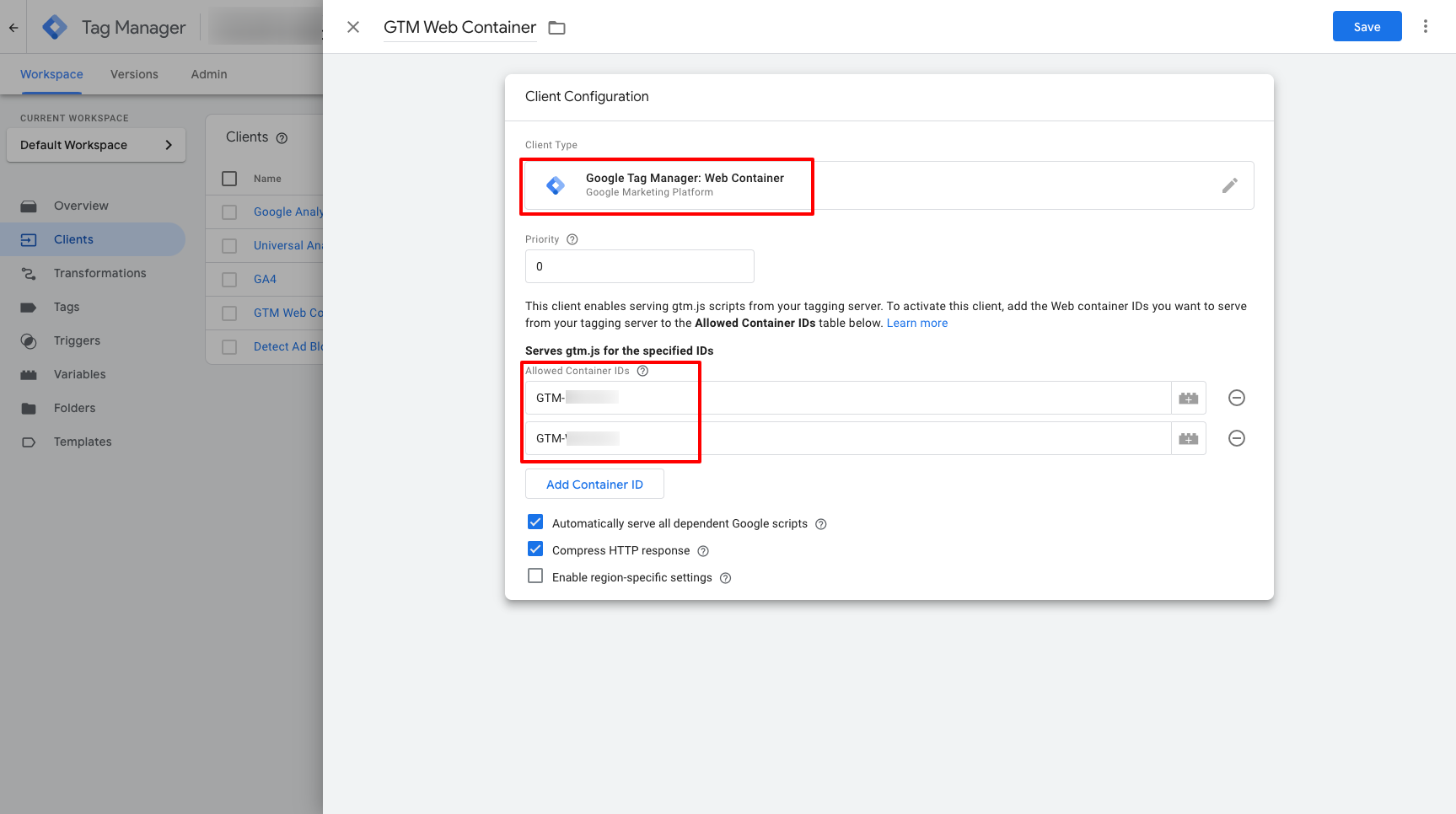Click the folder icon beside GTM Web Container title
1456x814 pixels.
pyautogui.click(x=556, y=27)
